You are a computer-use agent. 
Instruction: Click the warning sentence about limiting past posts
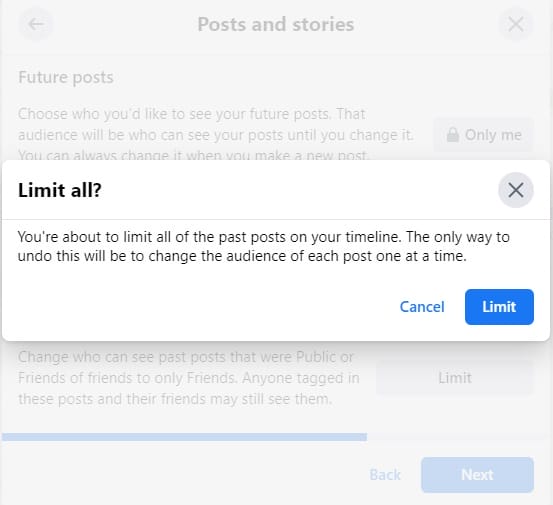coord(263,247)
